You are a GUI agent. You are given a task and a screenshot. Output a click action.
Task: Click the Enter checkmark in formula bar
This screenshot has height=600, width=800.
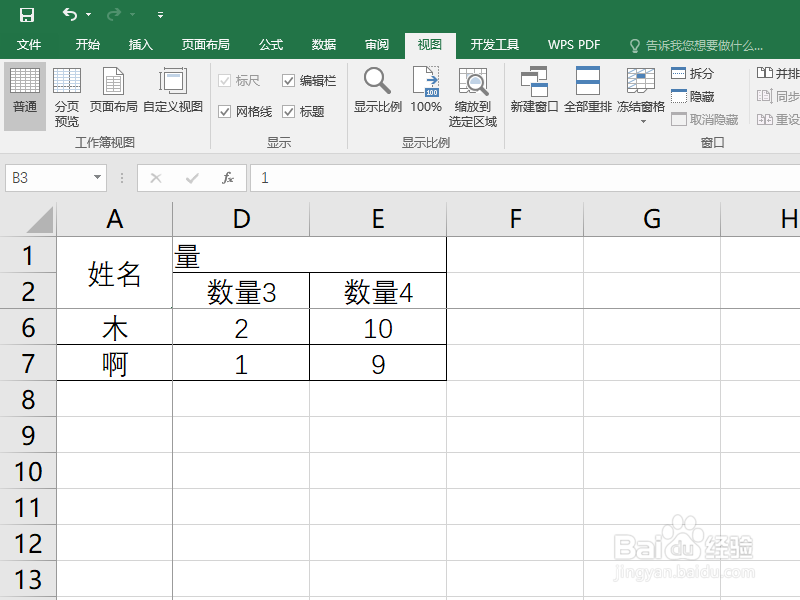(x=192, y=178)
